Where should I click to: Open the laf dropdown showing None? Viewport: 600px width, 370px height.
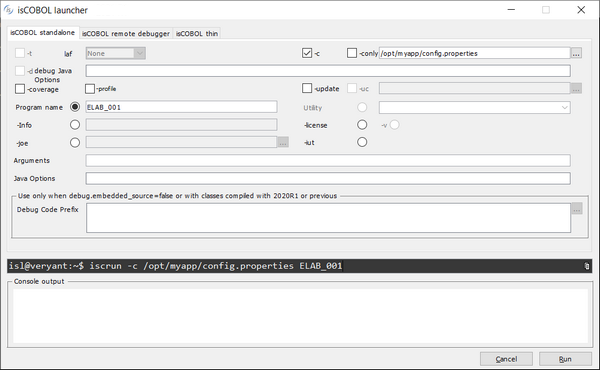click(116, 53)
